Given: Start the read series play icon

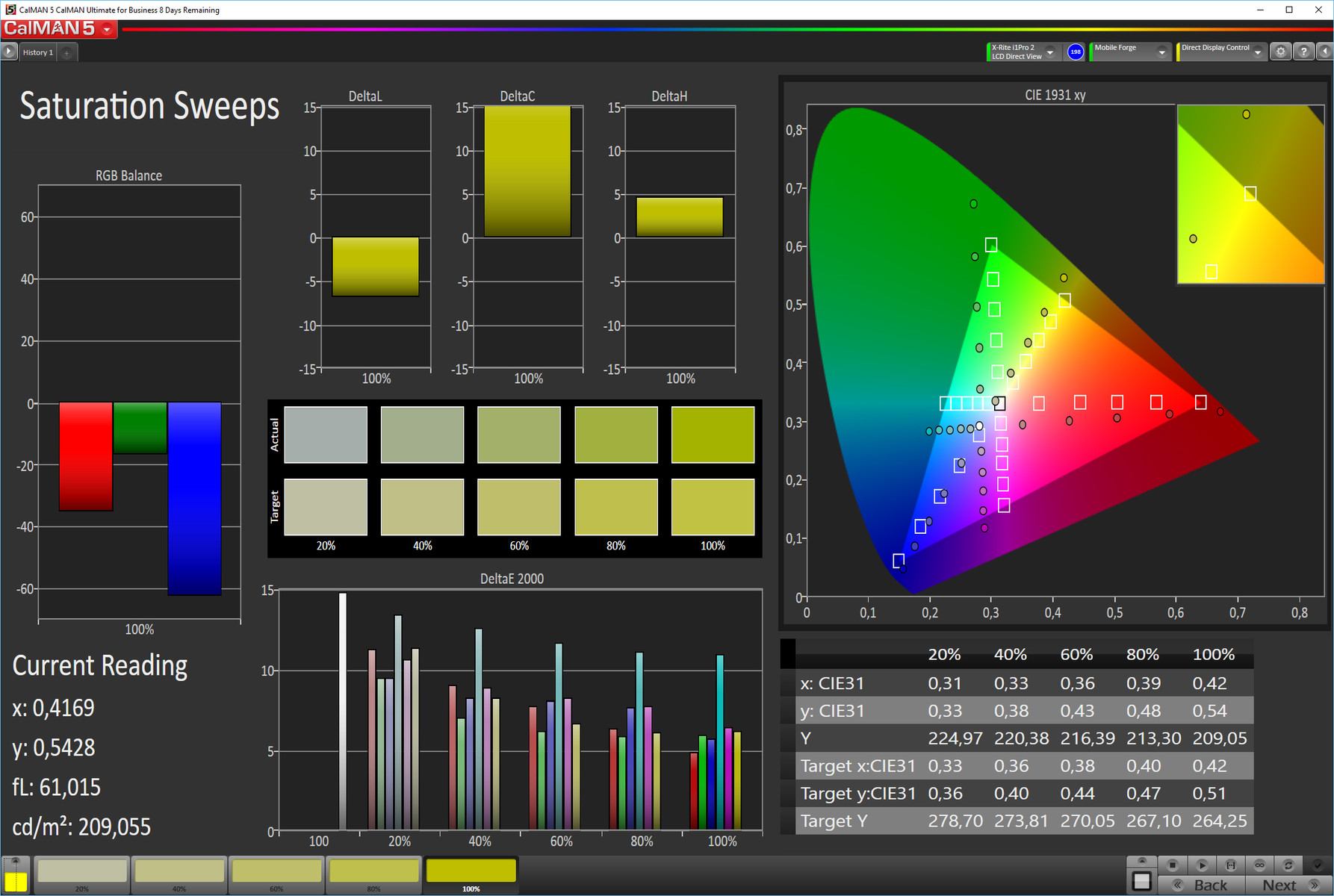Looking at the screenshot, I should [x=1202, y=865].
